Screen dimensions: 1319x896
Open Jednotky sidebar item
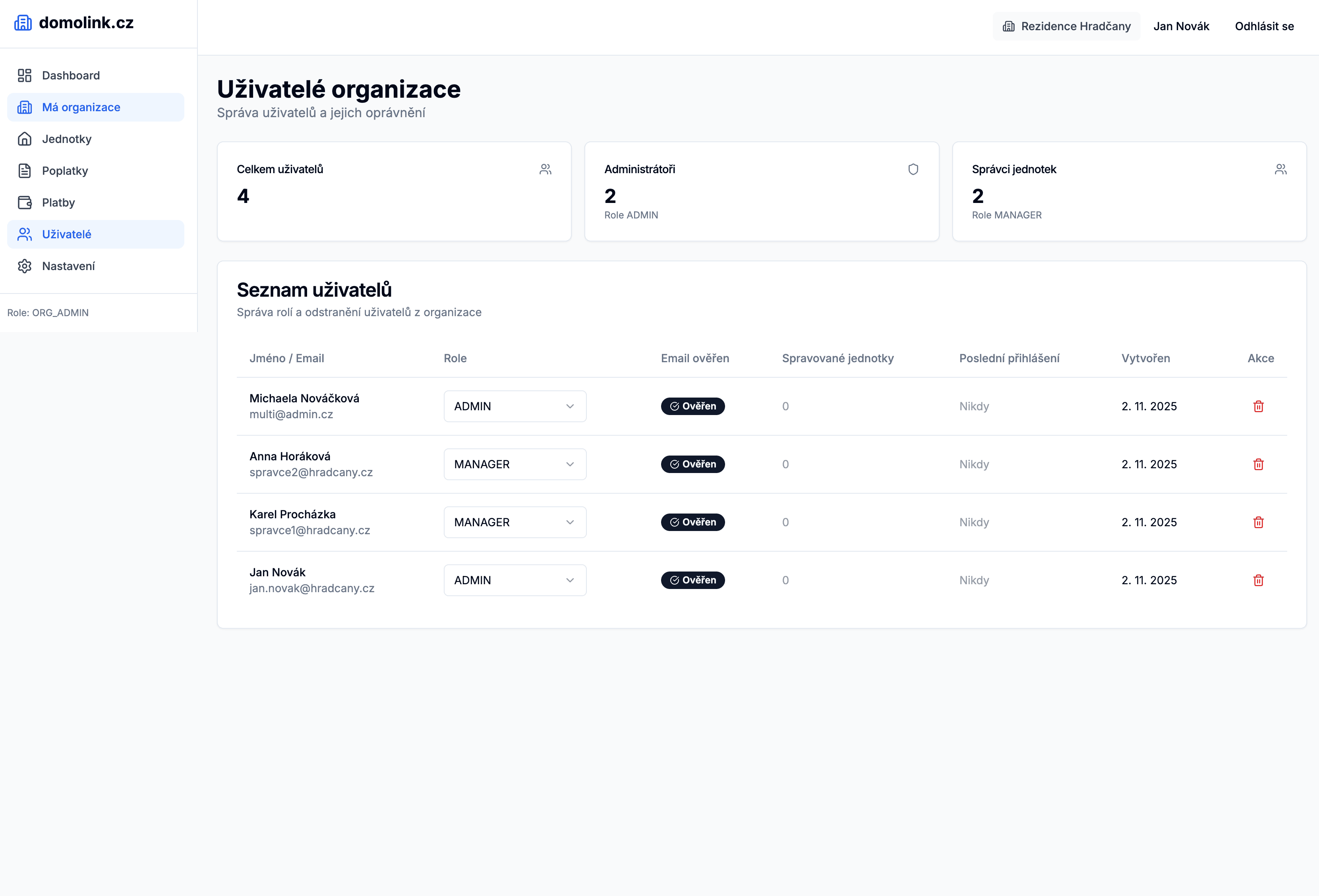(x=66, y=139)
